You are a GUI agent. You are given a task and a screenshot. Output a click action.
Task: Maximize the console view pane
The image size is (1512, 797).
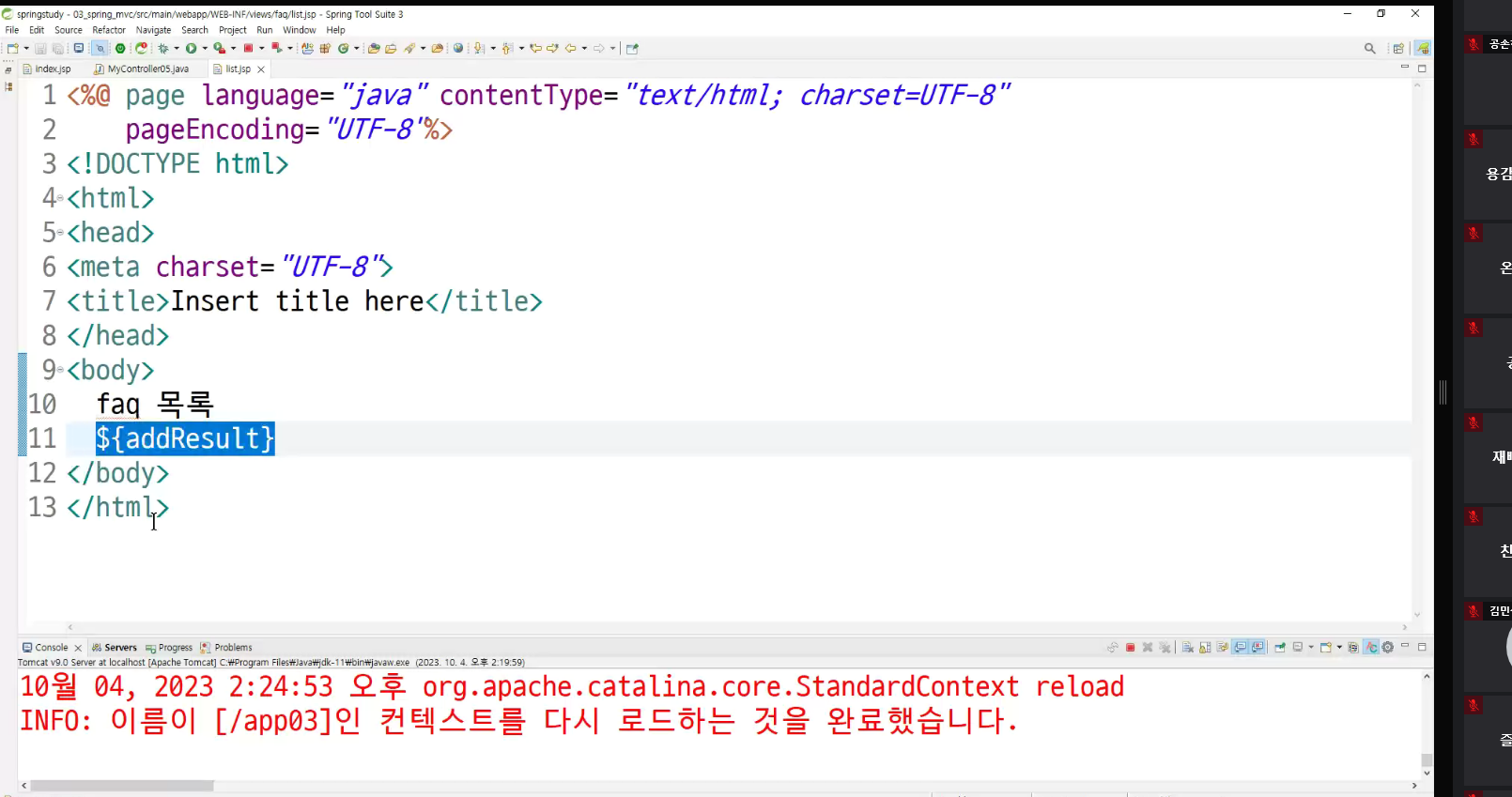1422,647
